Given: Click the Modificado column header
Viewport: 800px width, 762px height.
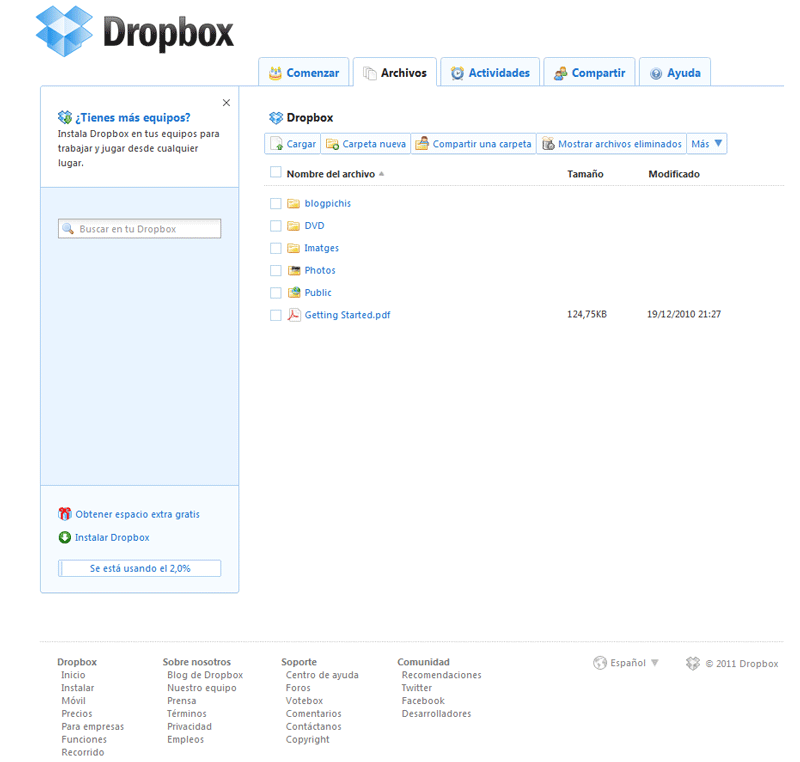Looking at the screenshot, I should (x=674, y=174).
